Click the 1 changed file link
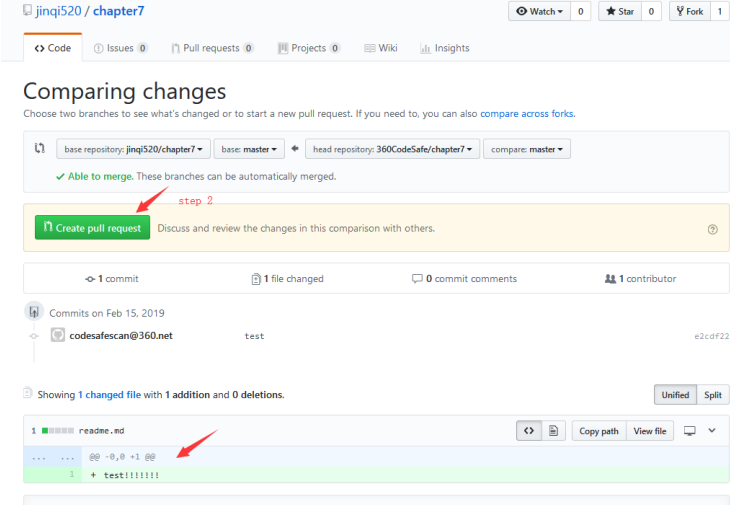 (109, 395)
